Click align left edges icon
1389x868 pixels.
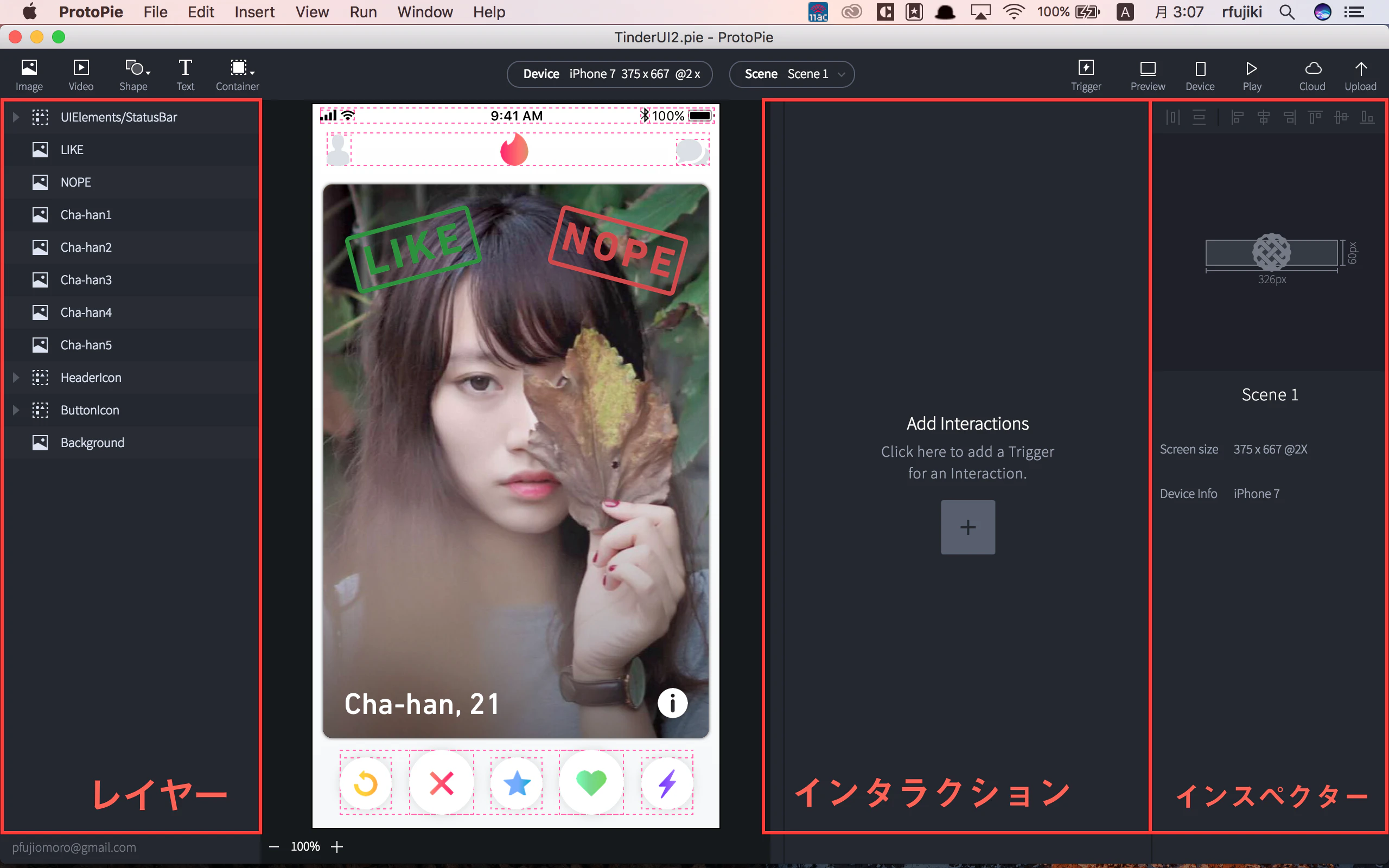[x=1238, y=118]
